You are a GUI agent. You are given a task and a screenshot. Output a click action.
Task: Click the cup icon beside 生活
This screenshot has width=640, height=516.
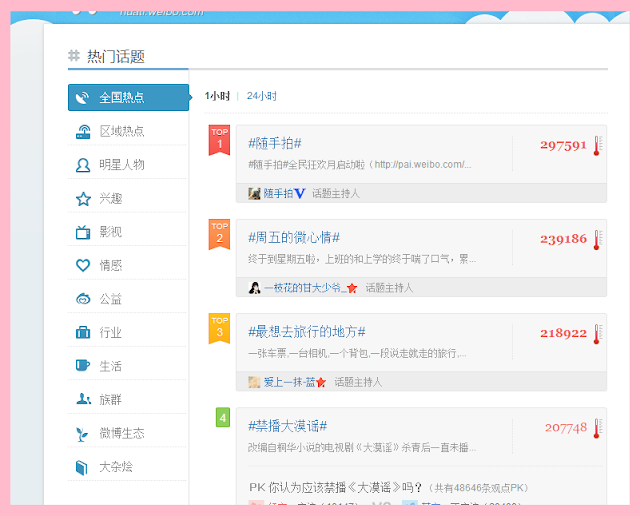pos(83,365)
